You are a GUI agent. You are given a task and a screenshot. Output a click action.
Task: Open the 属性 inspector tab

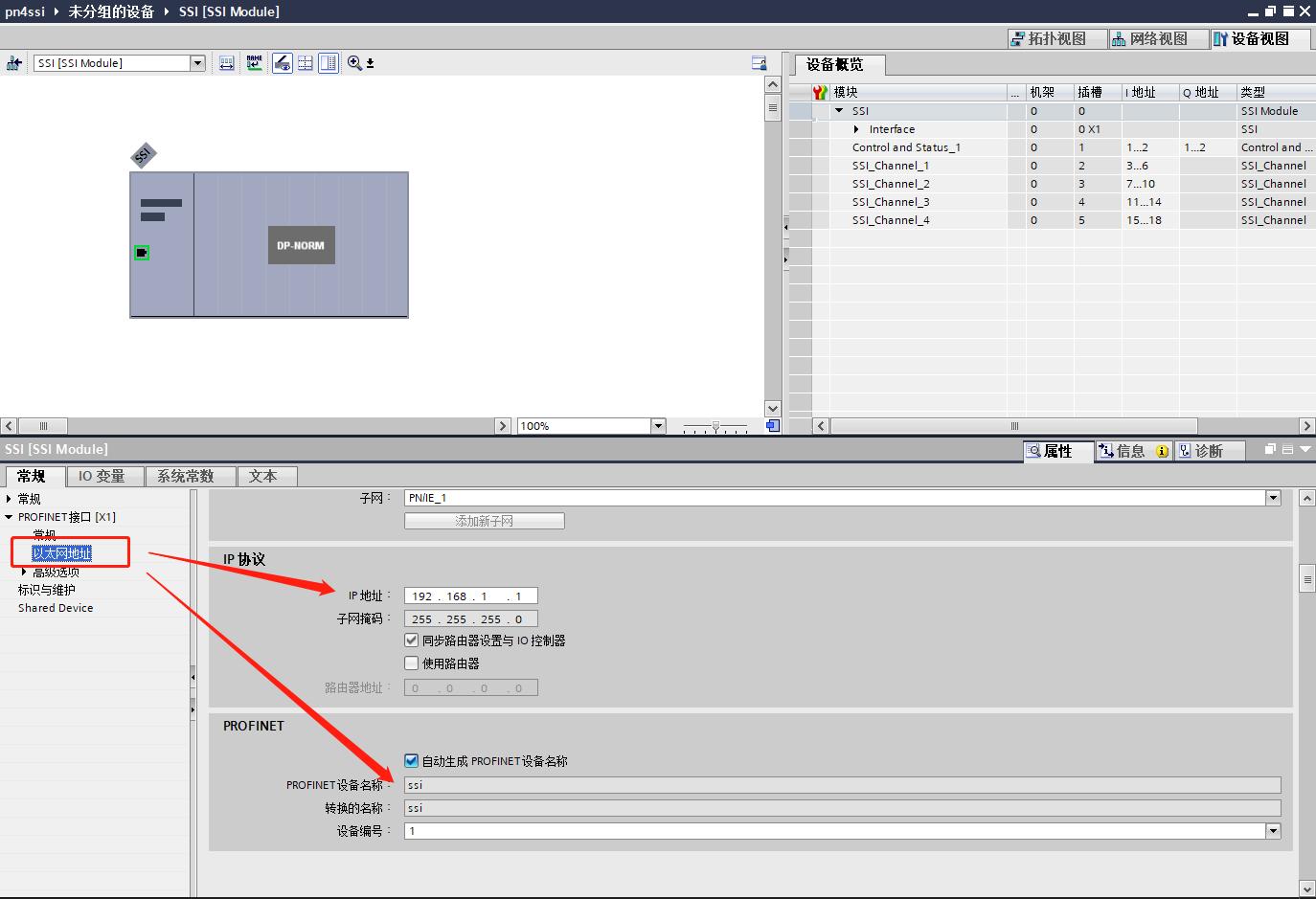click(1058, 451)
